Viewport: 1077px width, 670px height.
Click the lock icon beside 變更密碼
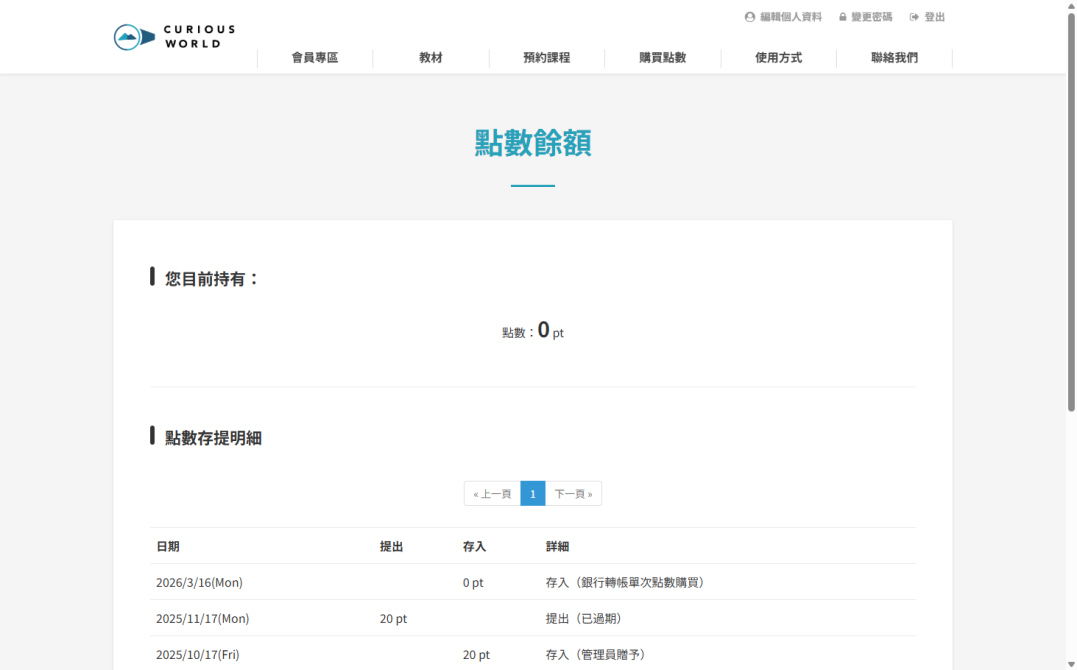point(842,17)
